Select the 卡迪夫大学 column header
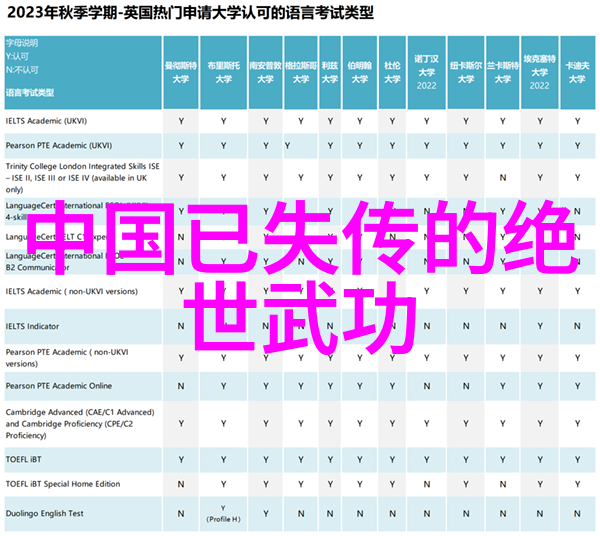The height and width of the screenshot is (536, 600). point(577,73)
